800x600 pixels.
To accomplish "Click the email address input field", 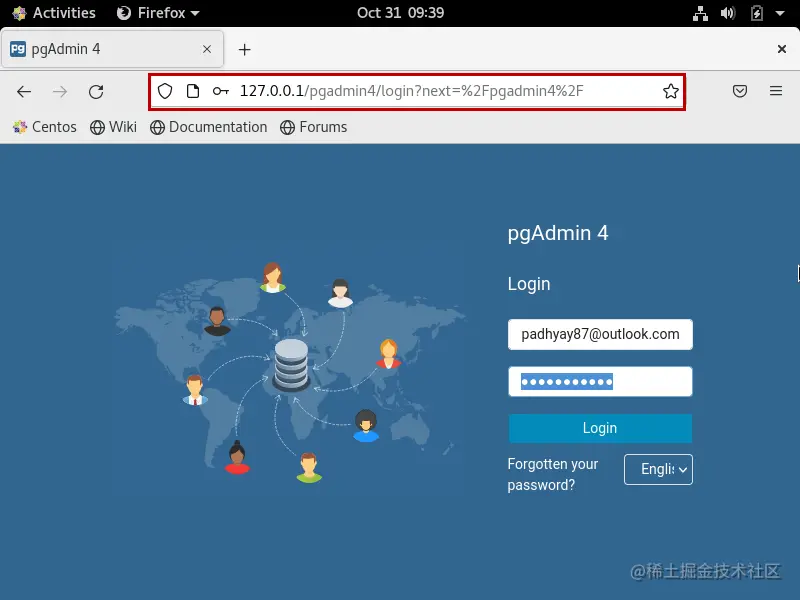I will pos(600,334).
